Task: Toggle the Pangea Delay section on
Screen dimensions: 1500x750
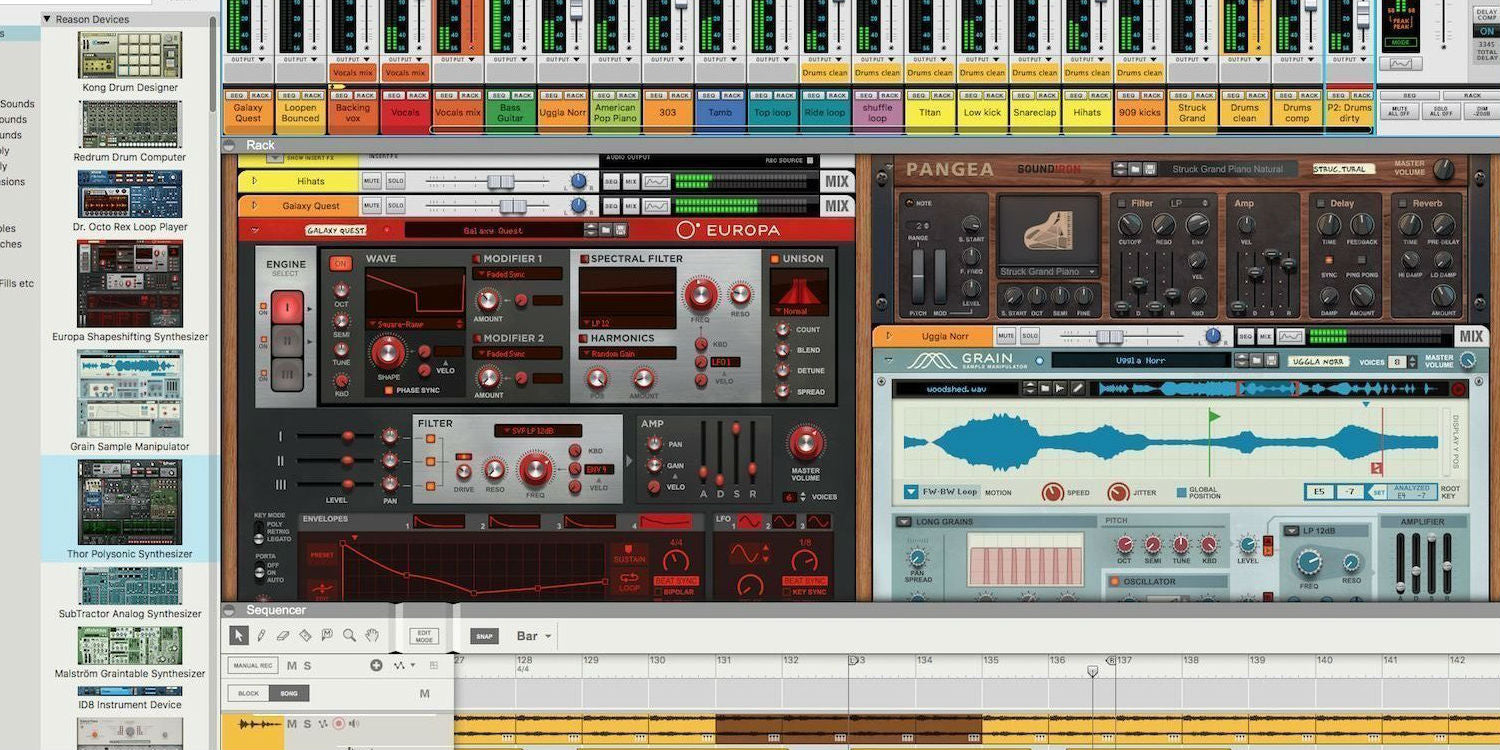Action: (x=1322, y=203)
